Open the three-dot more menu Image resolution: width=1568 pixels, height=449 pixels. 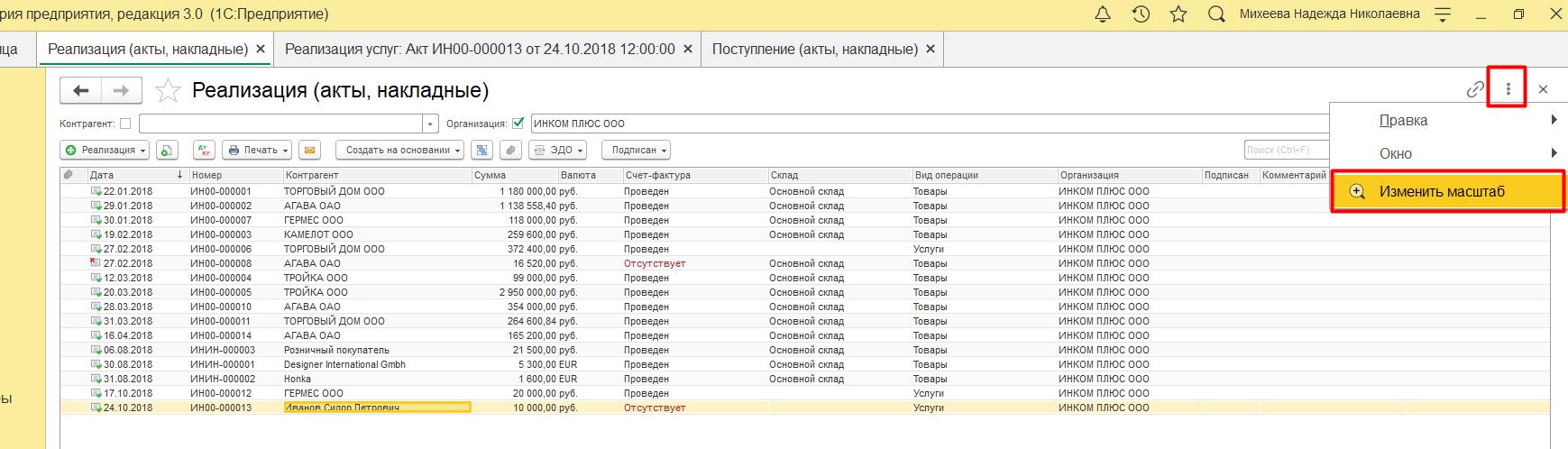click(1508, 88)
